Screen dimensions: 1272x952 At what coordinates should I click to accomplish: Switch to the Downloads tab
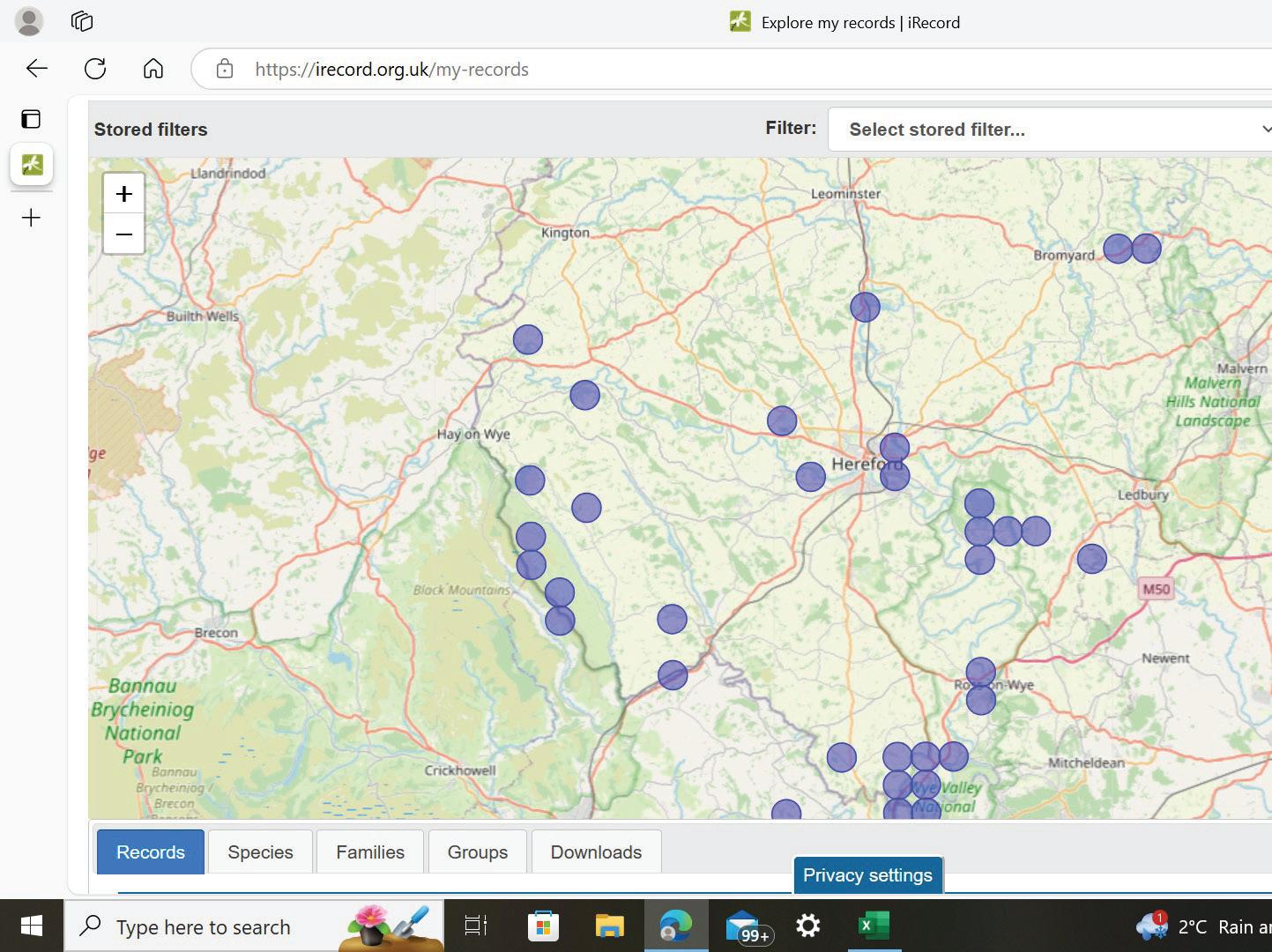click(x=596, y=852)
